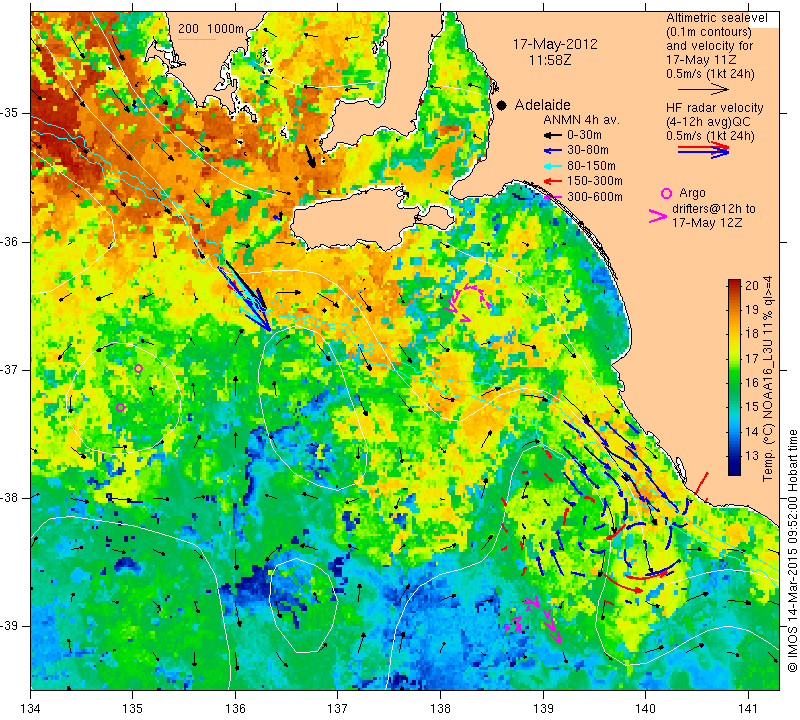Click the blue 30-80m legend arrow

pos(552,151)
